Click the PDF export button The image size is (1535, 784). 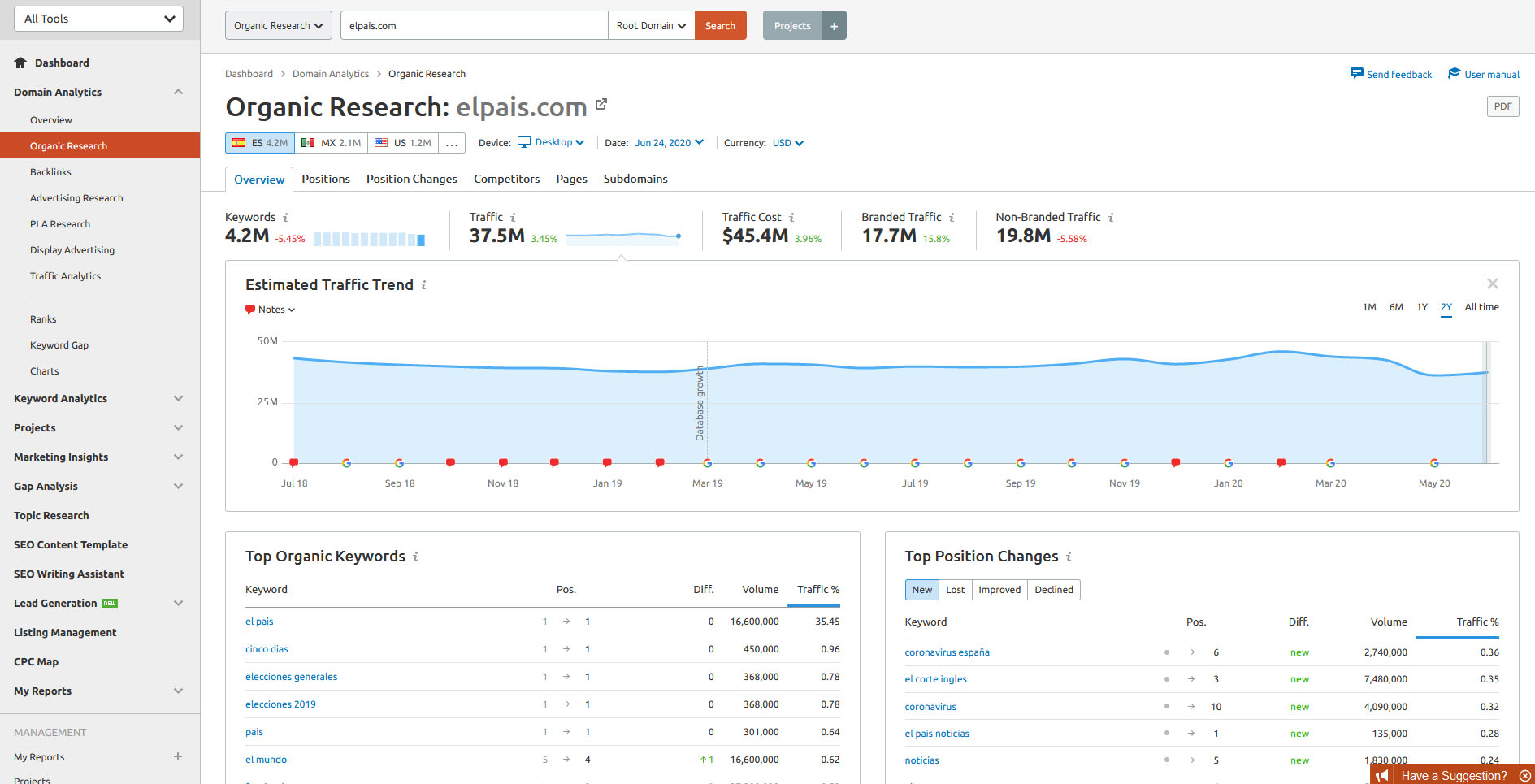[x=1502, y=106]
